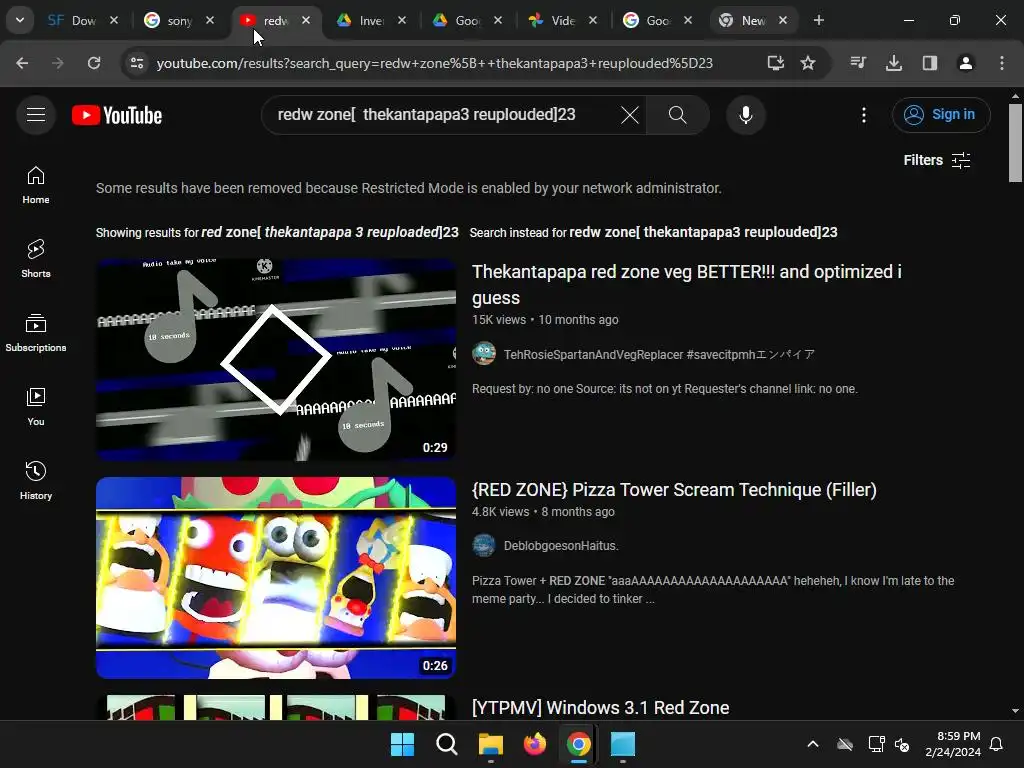Start voice search with the microphone
Image resolution: width=1024 pixels, height=768 pixels.
click(x=745, y=115)
